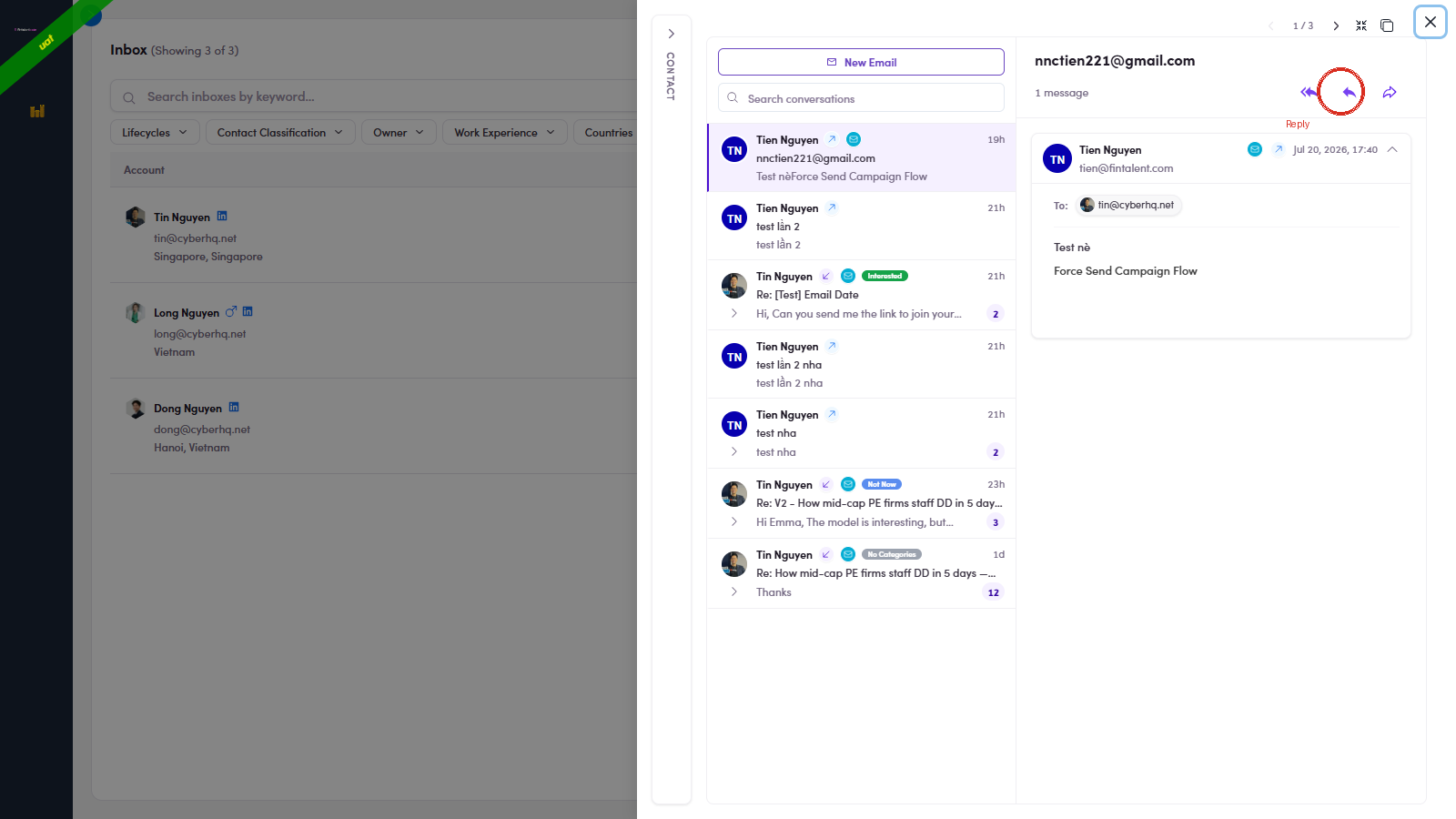Screen dimensions: 1456x819
Task: Click mail badge icon on the 23h Tin Nguyen conversation
Action: tap(848, 484)
